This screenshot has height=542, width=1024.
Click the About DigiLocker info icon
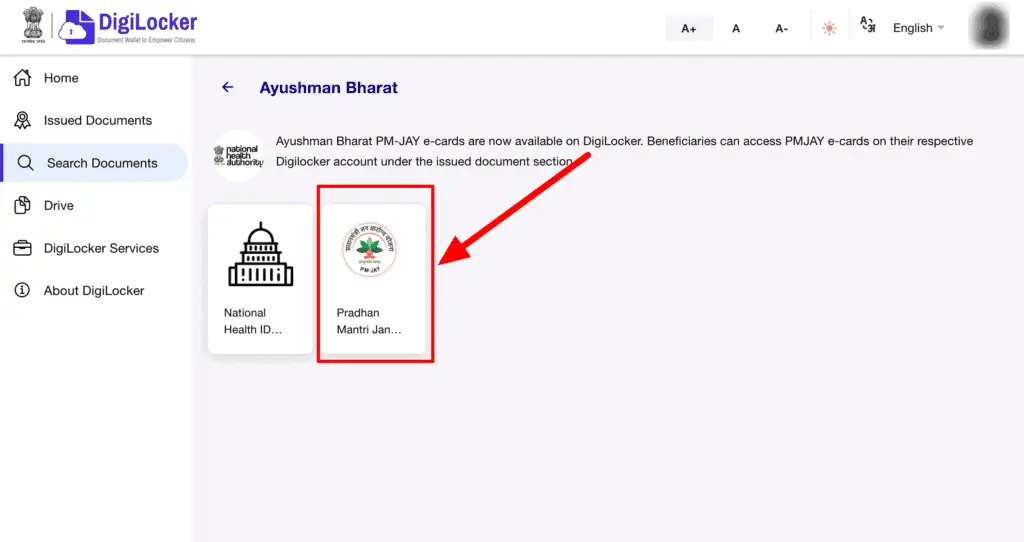tap(22, 290)
